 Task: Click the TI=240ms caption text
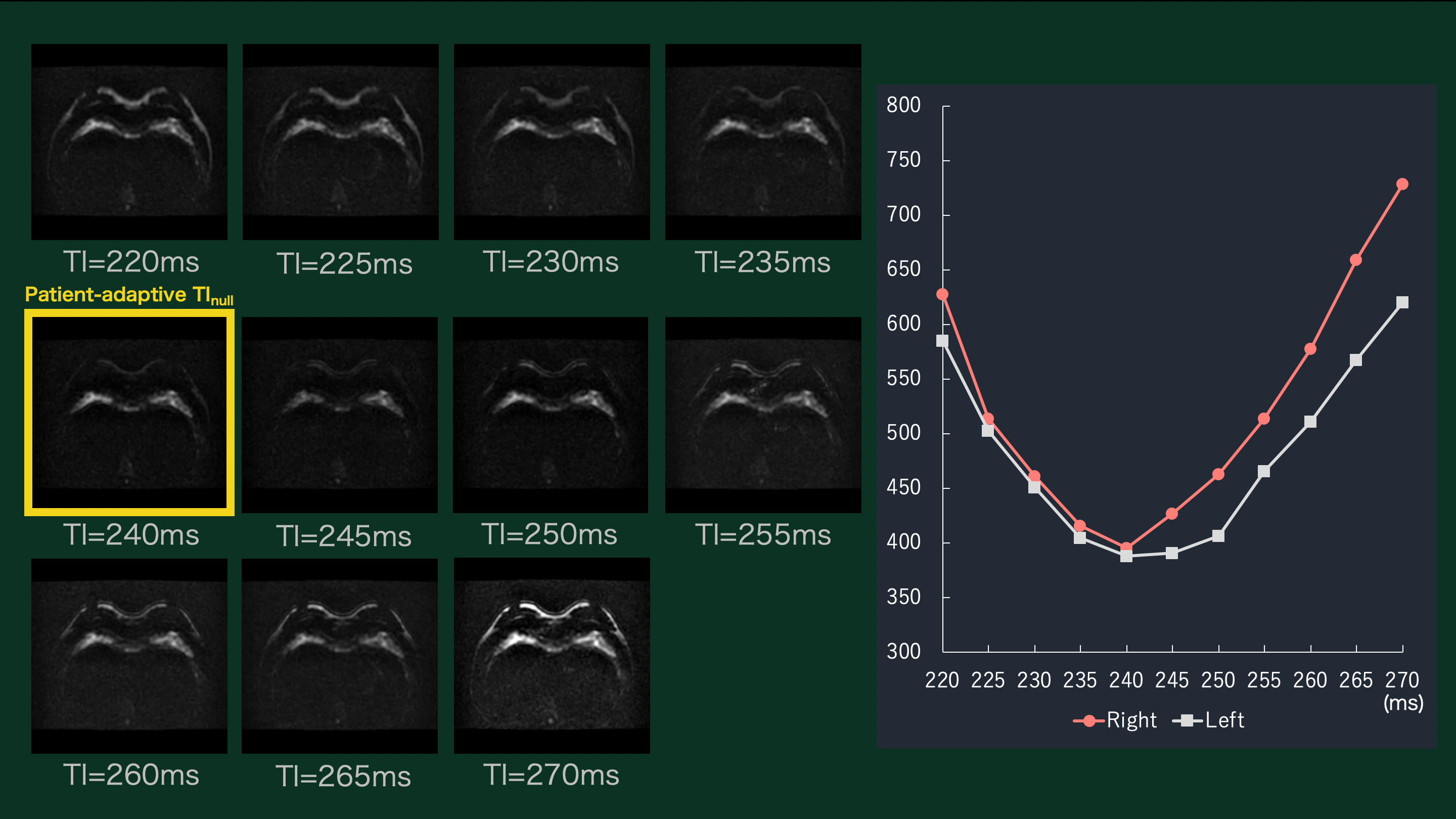131,535
